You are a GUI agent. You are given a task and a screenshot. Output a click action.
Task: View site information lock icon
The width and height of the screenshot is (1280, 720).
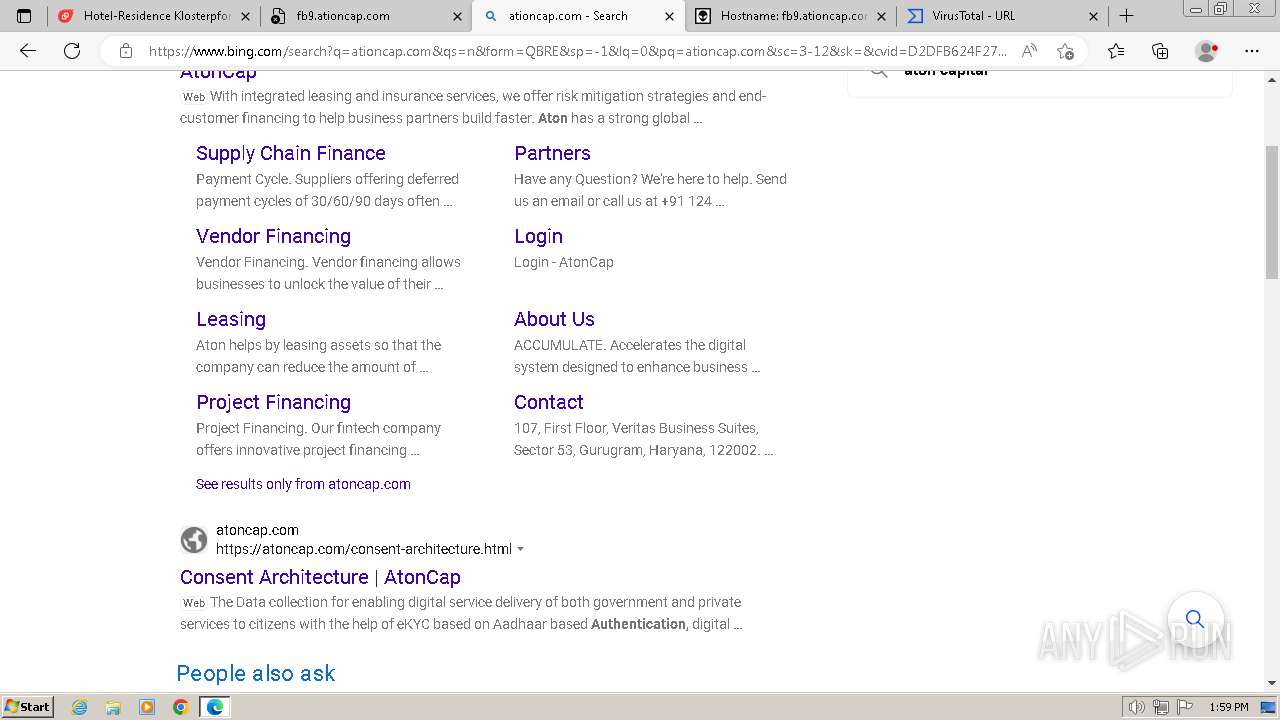[x=125, y=51]
